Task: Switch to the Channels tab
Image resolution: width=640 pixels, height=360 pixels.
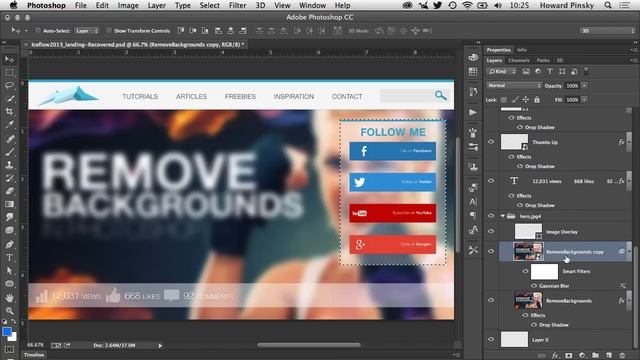Action: [x=519, y=60]
